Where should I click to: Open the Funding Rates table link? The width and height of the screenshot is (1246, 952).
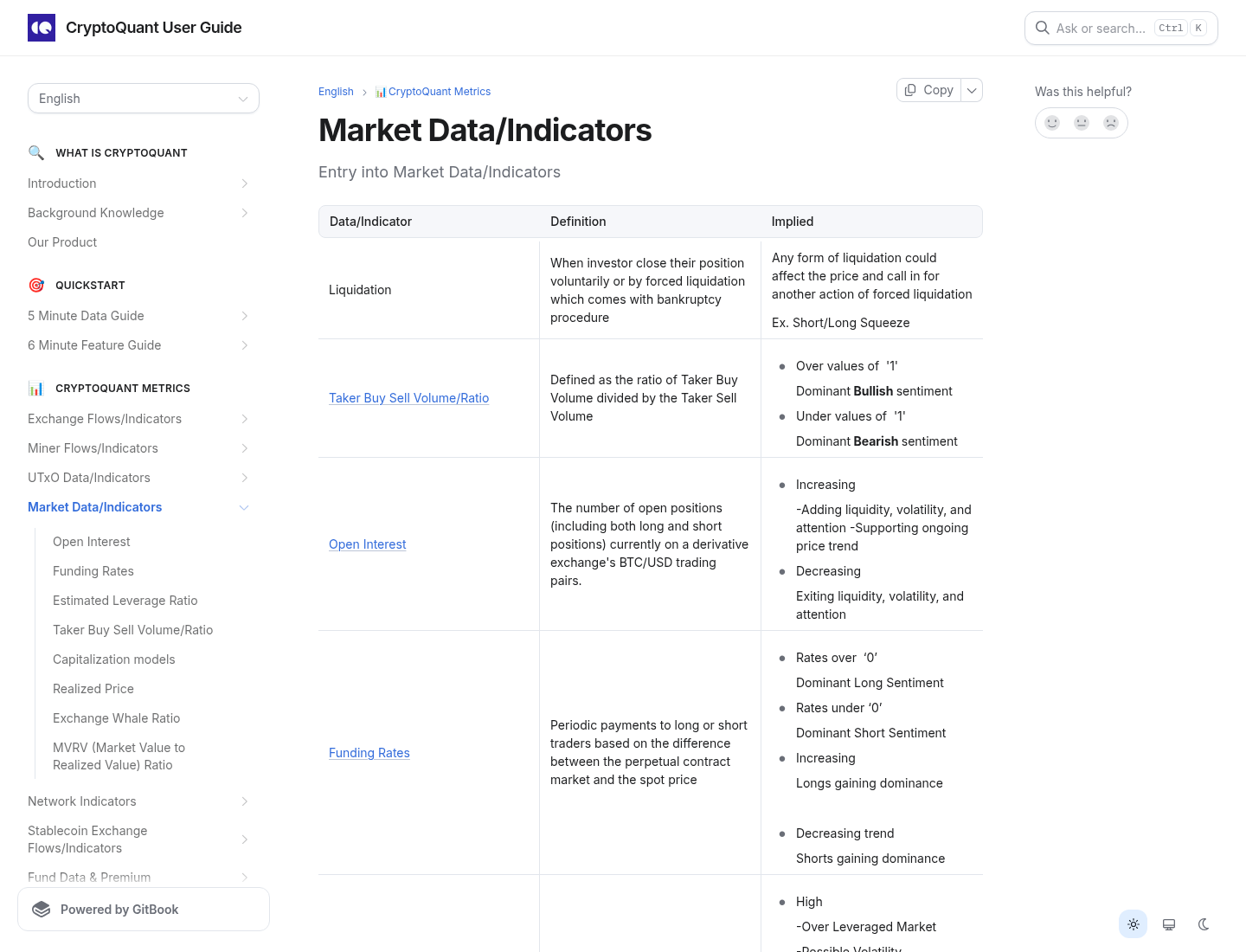click(x=369, y=753)
